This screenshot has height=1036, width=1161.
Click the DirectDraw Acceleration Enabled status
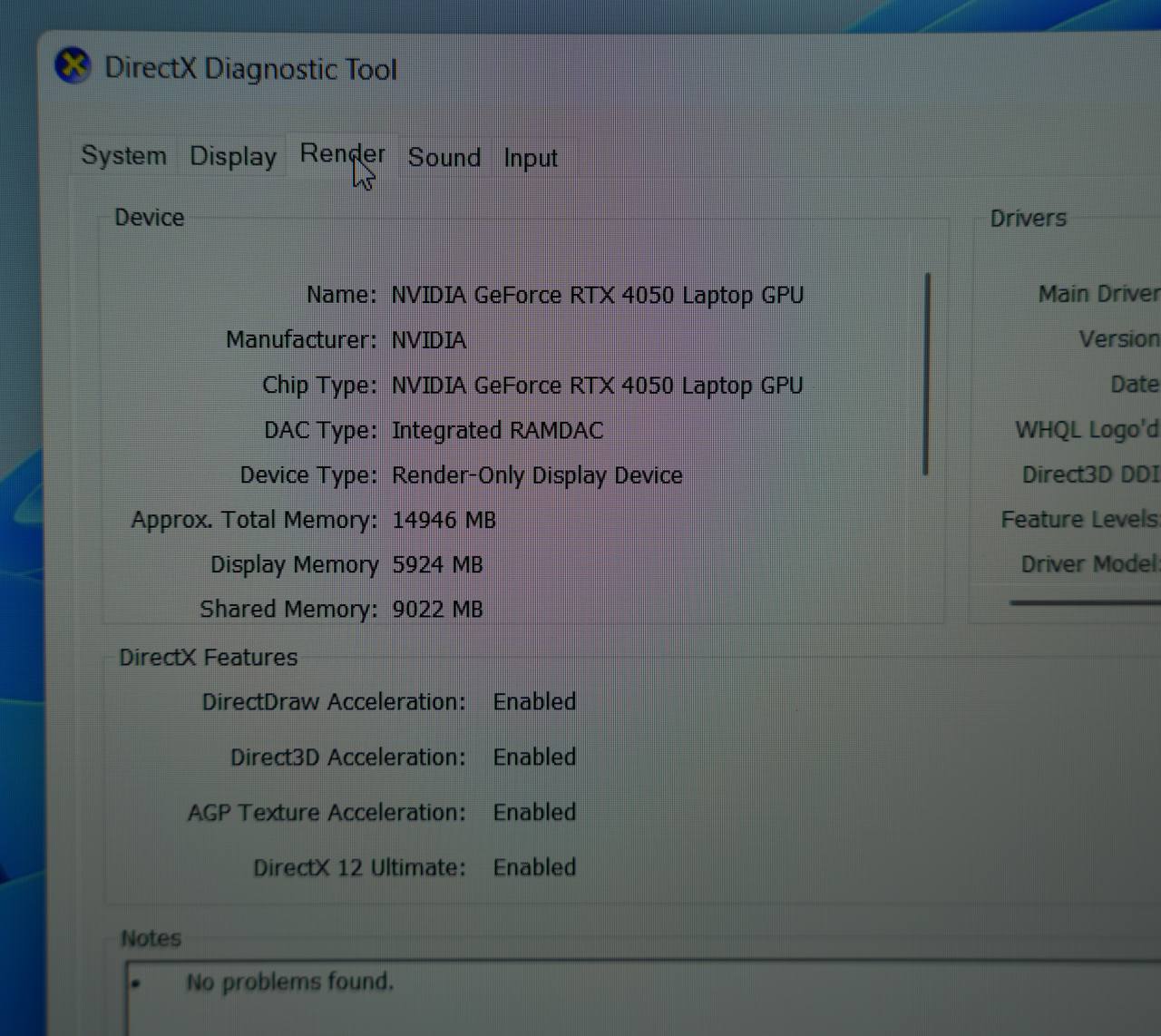point(534,701)
